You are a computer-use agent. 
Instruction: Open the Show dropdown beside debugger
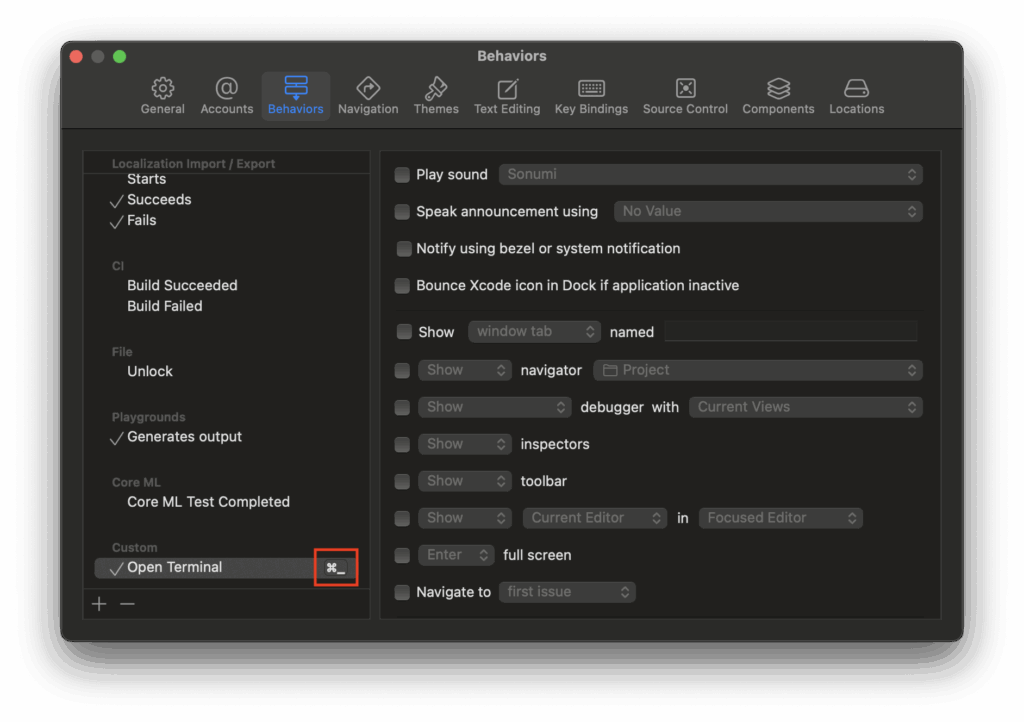point(495,407)
